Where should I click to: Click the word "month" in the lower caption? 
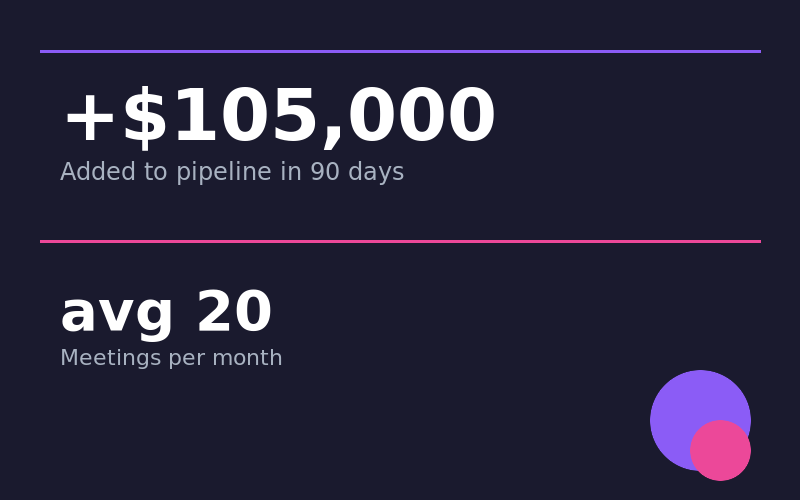253,359
